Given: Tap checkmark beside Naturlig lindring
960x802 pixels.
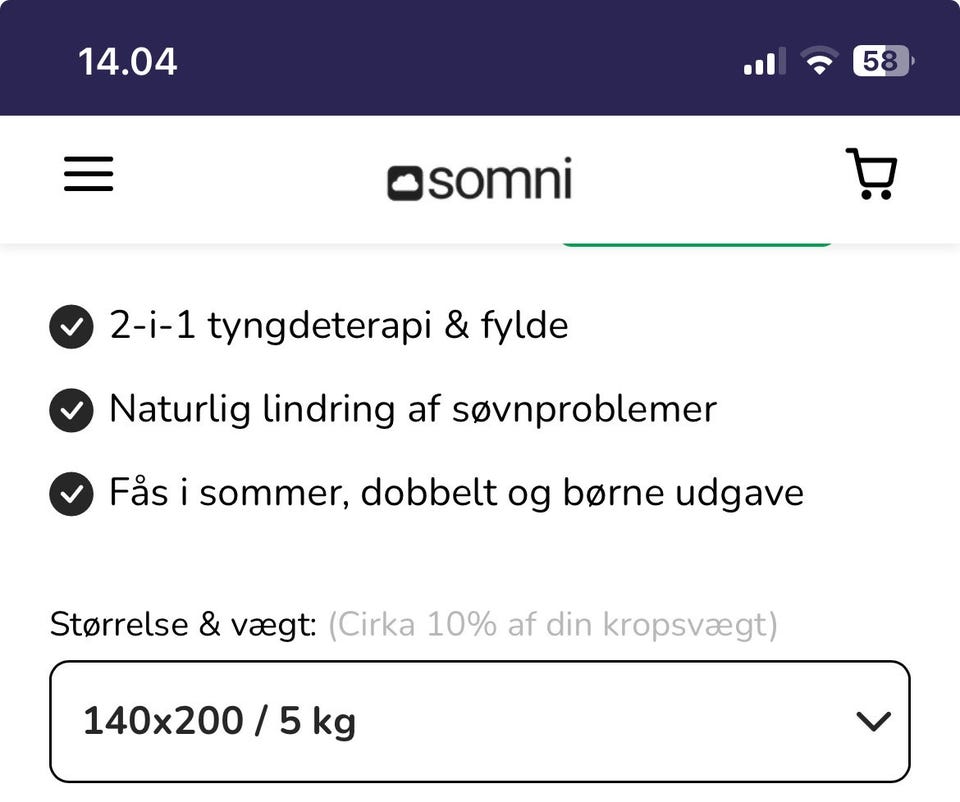Looking at the screenshot, I should tap(72, 410).
